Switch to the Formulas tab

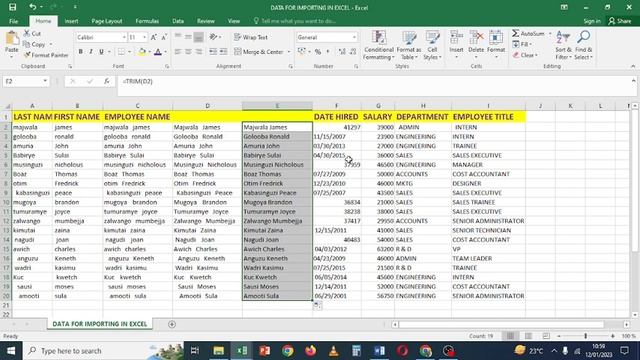pyautogui.click(x=147, y=21)
